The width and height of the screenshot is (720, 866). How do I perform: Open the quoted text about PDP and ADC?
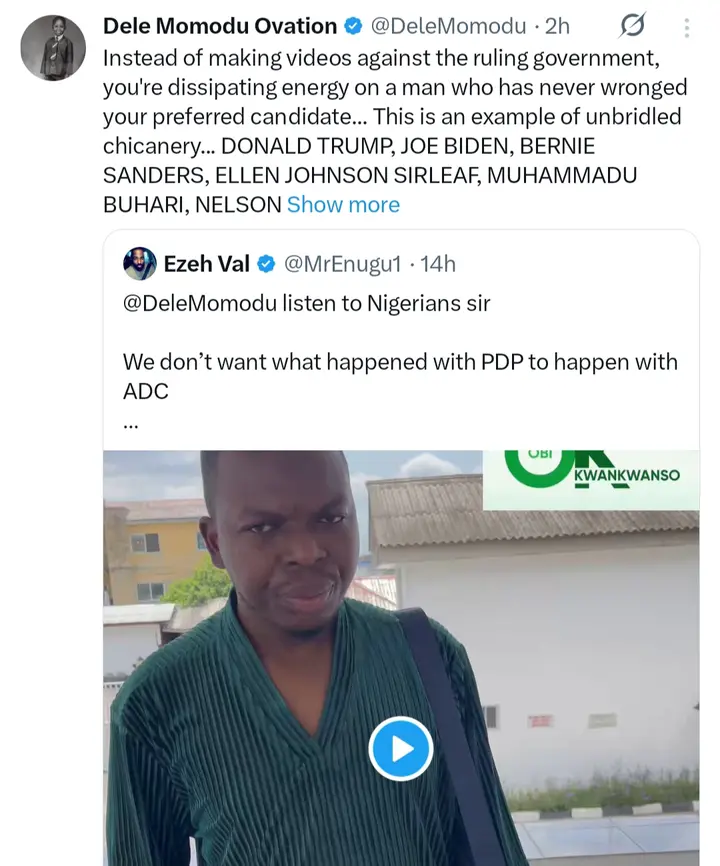coord(400,362)
